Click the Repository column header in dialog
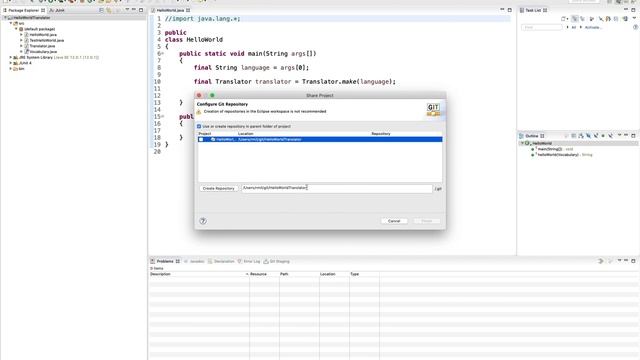 (x=381, y=133)
